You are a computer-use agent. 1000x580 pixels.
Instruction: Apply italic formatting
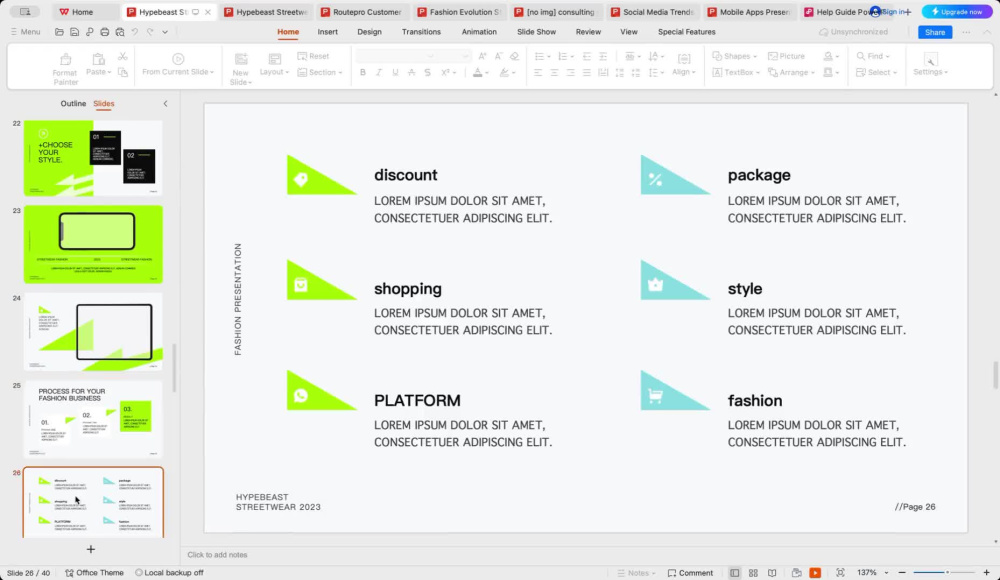tap(379, 73)
